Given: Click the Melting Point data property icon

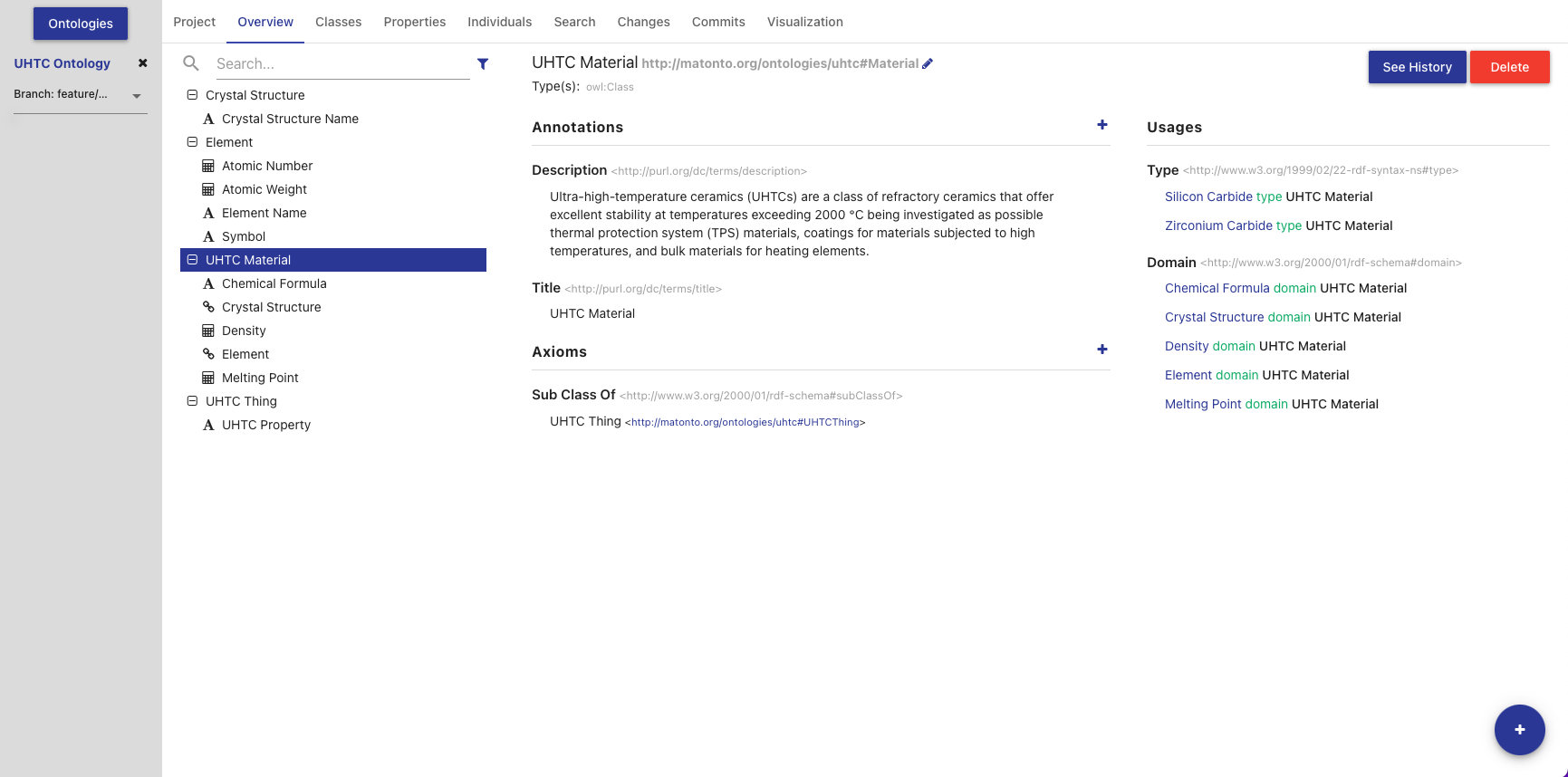Looking at the screenshot, I should [x=208, y=378].
